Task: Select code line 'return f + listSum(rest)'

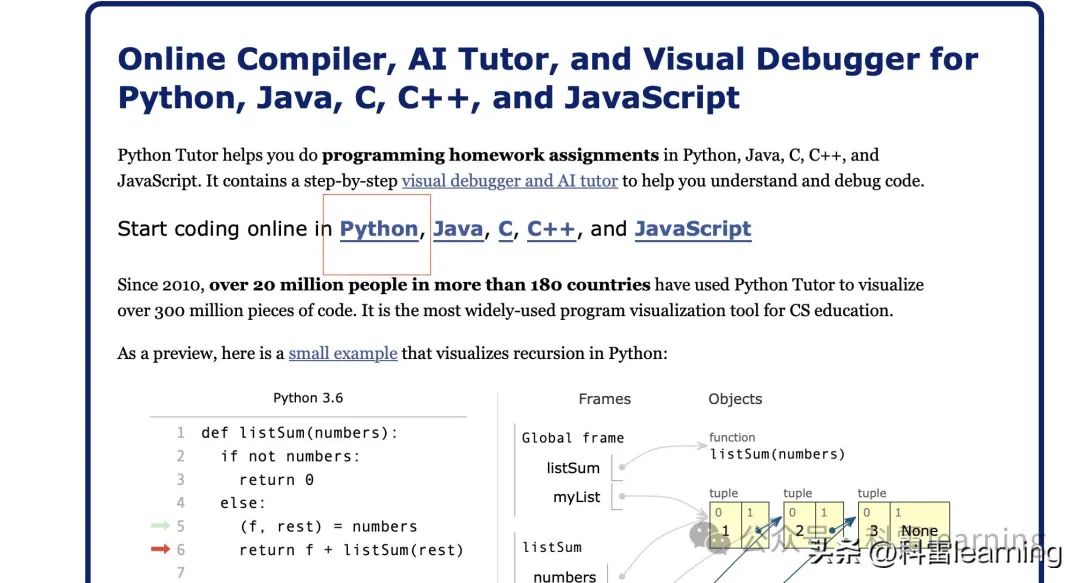Action: [351, 550]
